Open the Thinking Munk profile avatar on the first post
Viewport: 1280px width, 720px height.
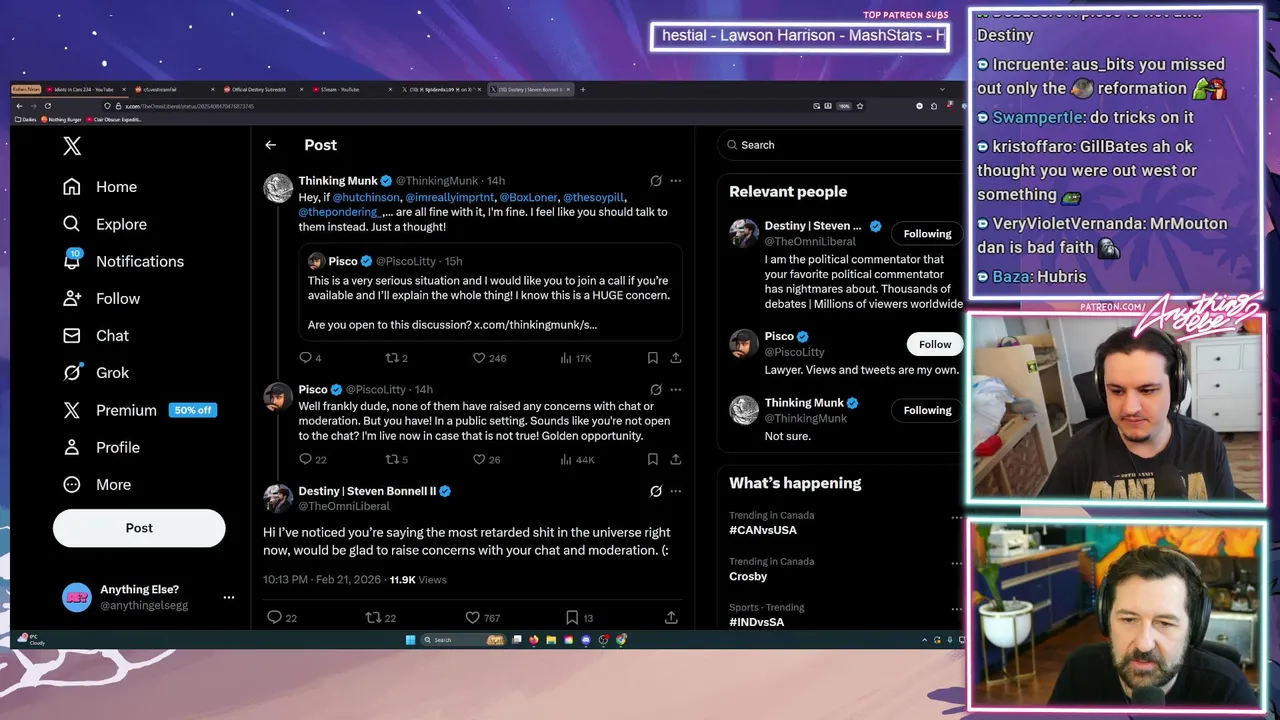point(278,188)
